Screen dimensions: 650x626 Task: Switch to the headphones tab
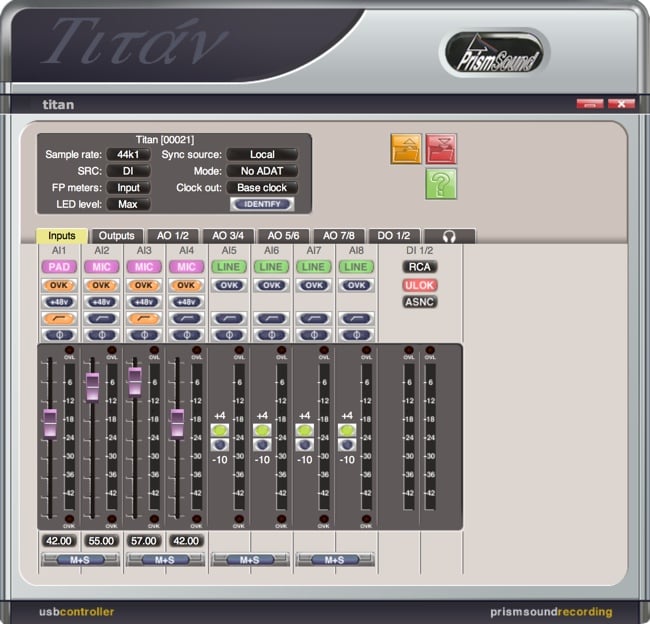449,236
